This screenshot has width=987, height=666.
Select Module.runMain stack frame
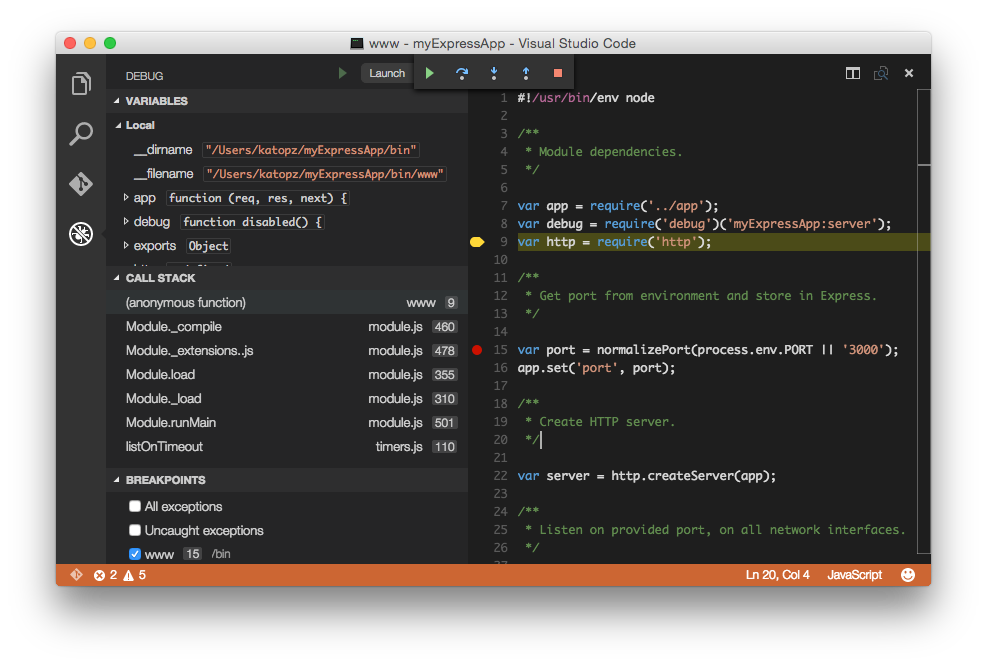click(x=288, y=422)
